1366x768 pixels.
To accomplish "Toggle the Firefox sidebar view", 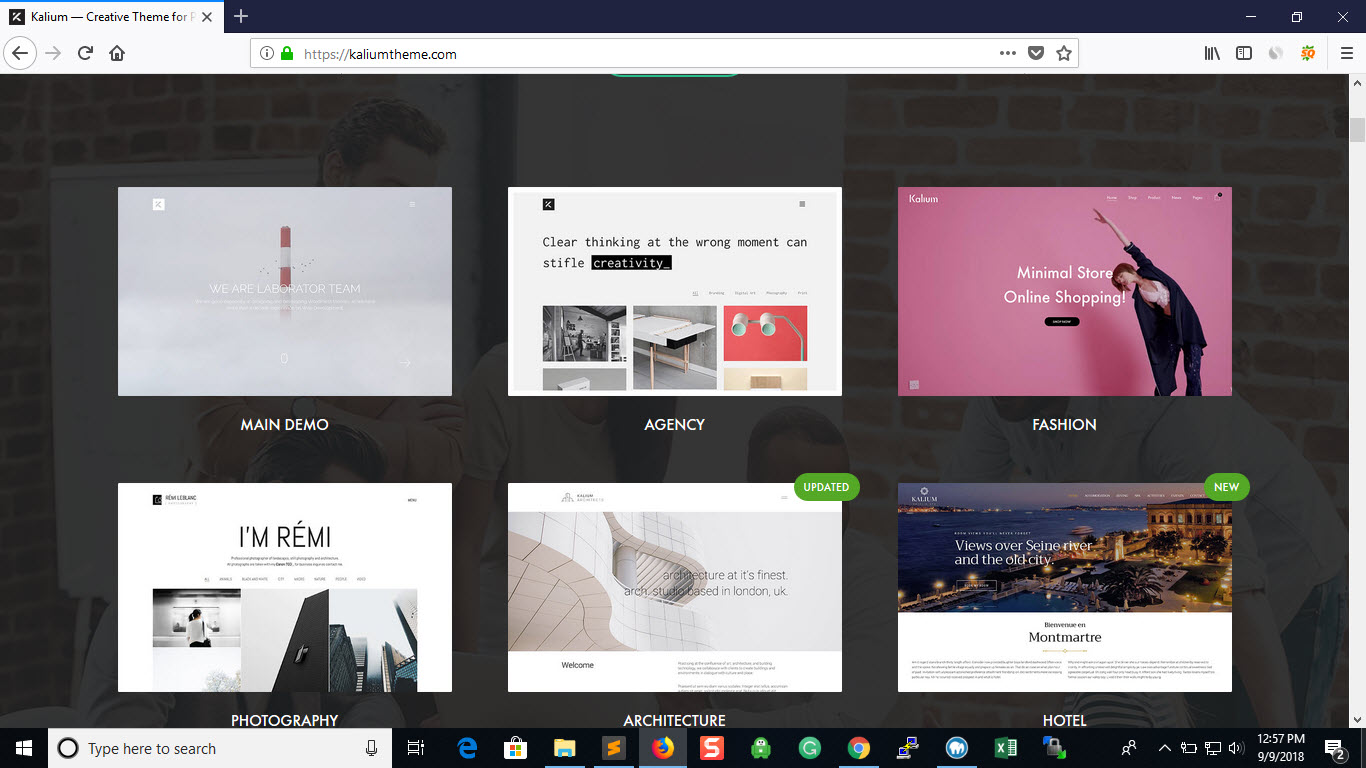I will (x=1244, y=54).
